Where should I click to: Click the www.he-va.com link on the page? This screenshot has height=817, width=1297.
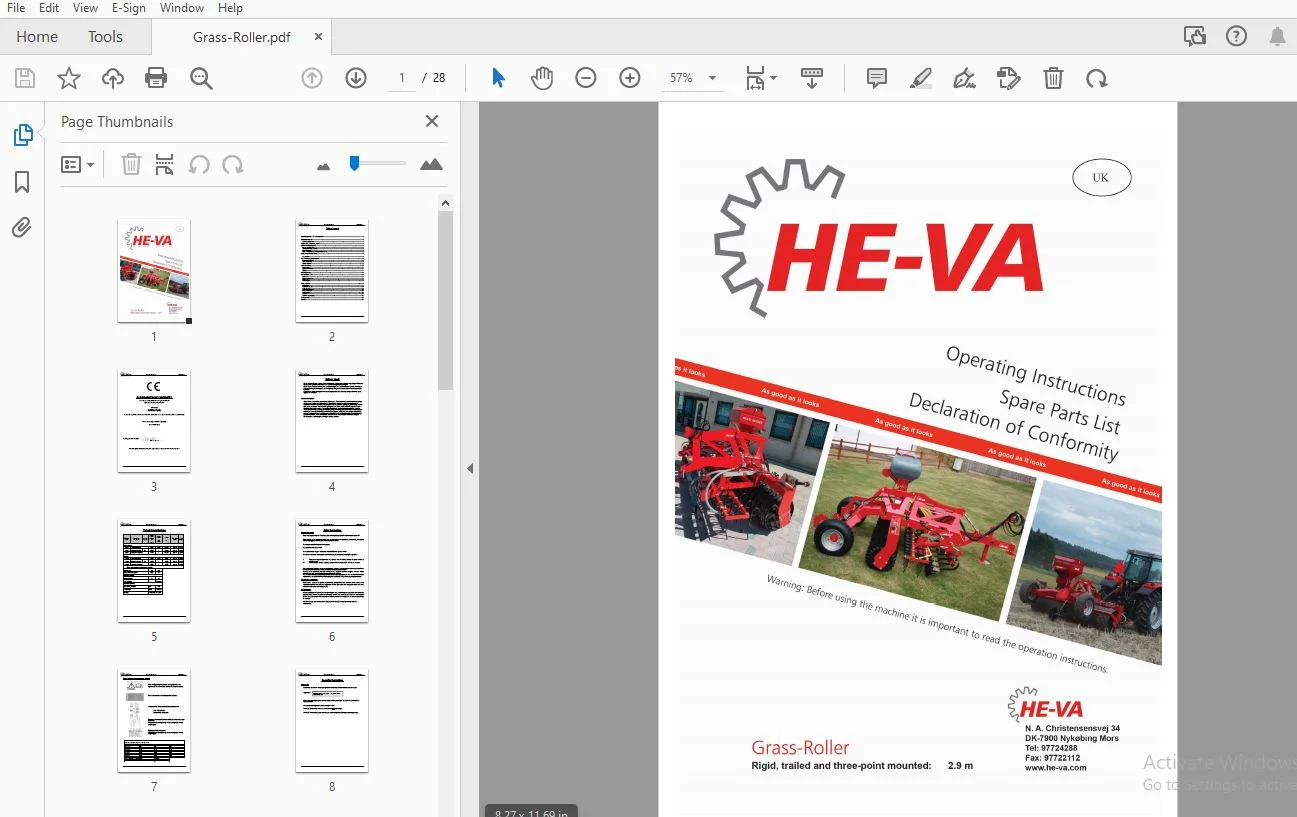1055,768
